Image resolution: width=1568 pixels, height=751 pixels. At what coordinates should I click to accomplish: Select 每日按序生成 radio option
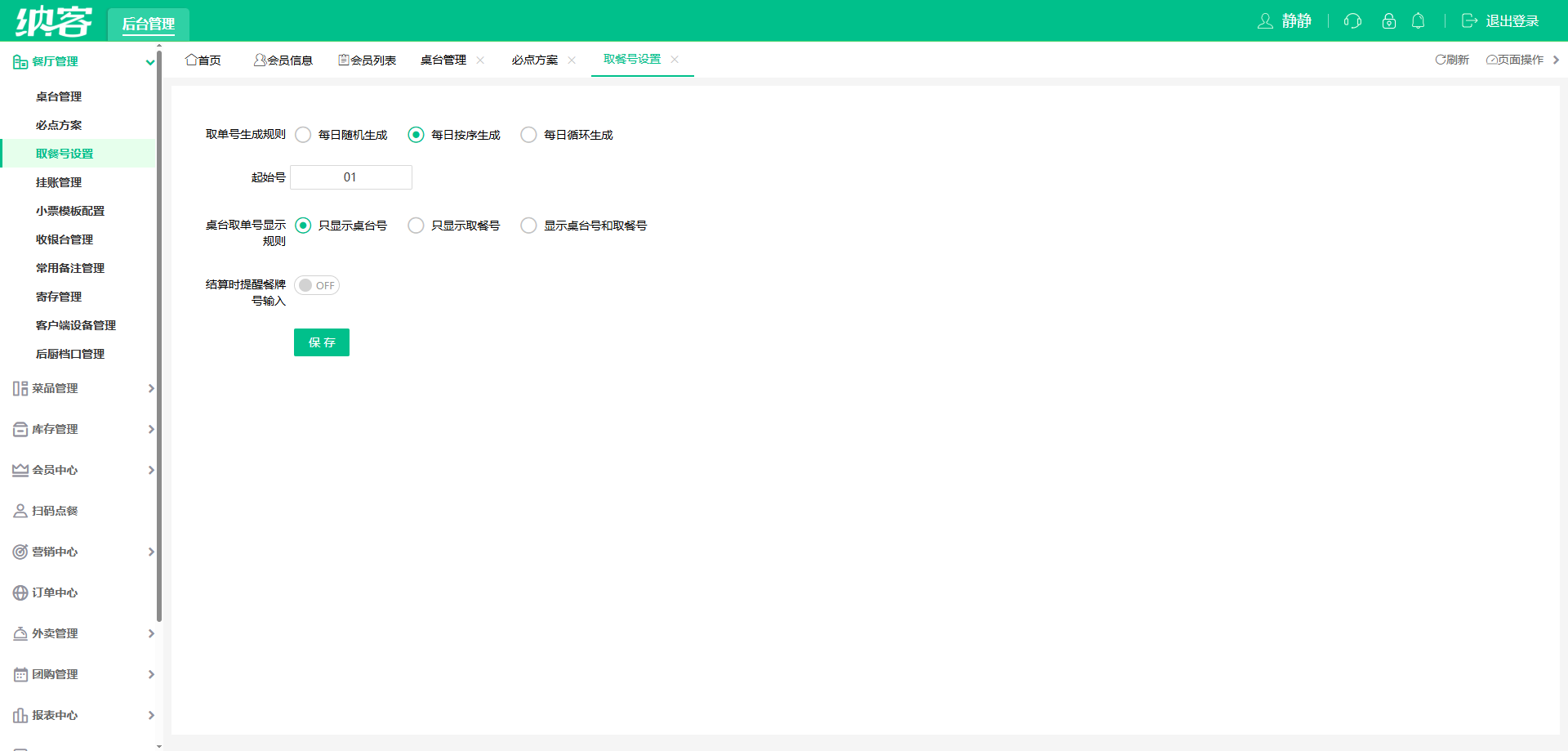pos(416,135)
